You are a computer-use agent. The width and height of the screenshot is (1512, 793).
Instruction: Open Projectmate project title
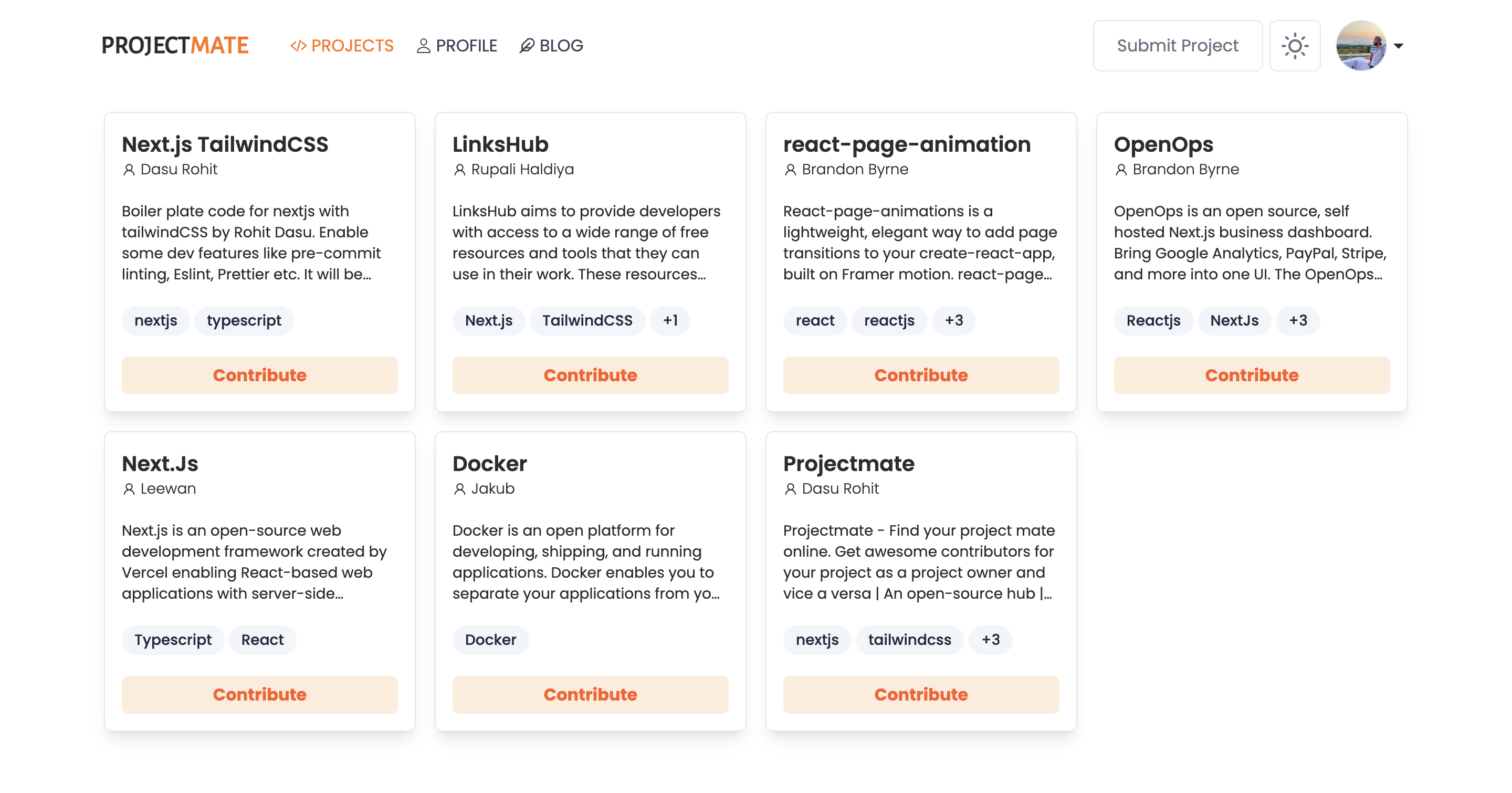pyautogui.click(x=849, y=464)
